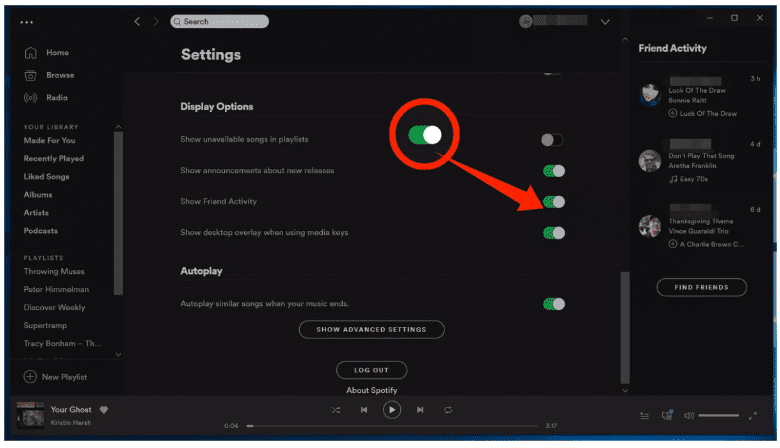This screenshot has width=780, height=448.
Task: Open the play queue icon
Action: [x=645, y=416]
